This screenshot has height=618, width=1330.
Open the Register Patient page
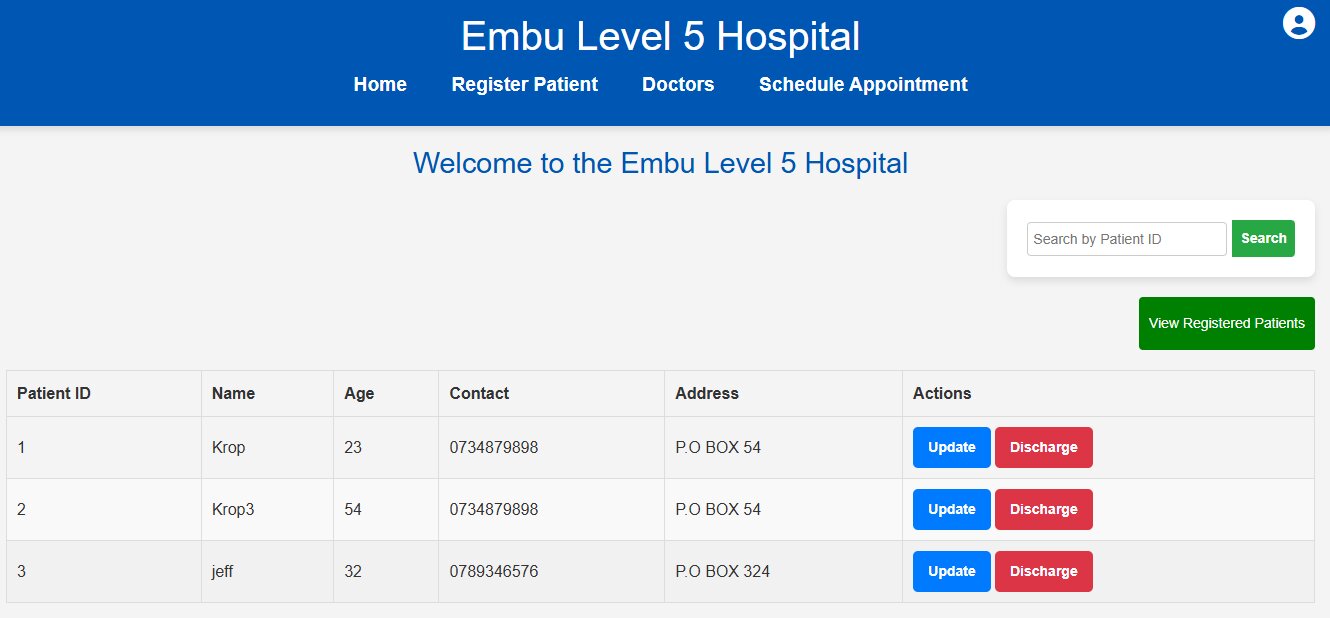click(524, 85)
